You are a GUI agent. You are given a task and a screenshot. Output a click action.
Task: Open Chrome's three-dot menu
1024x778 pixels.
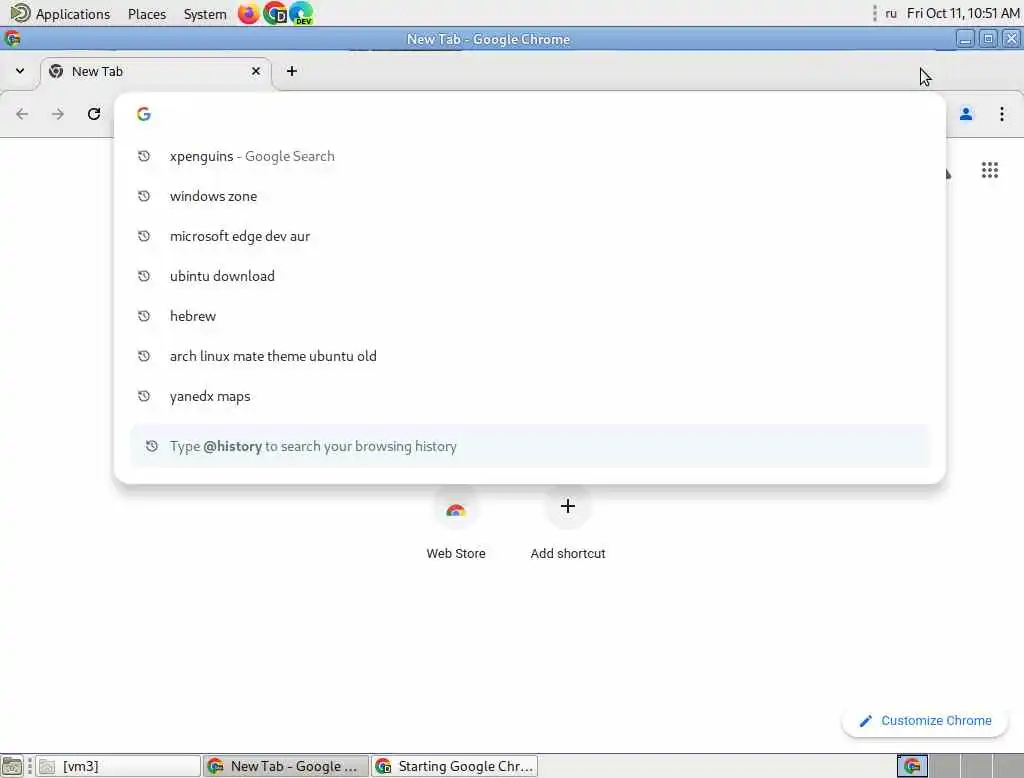point(1001,114)
